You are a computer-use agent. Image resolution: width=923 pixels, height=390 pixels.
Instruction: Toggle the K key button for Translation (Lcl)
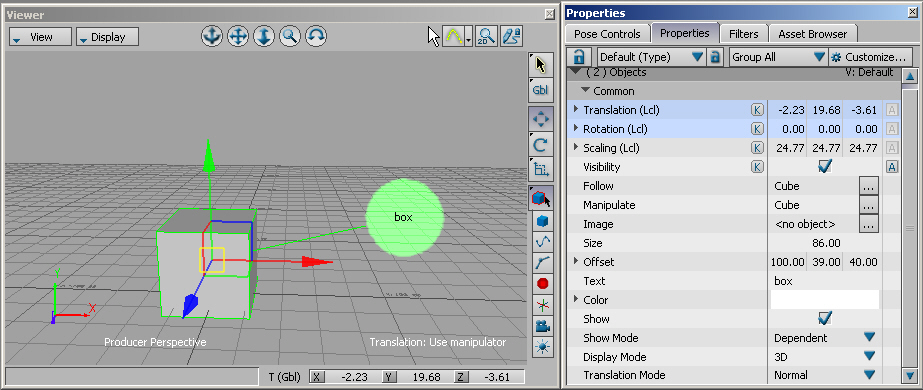click(x=757, y=110)
